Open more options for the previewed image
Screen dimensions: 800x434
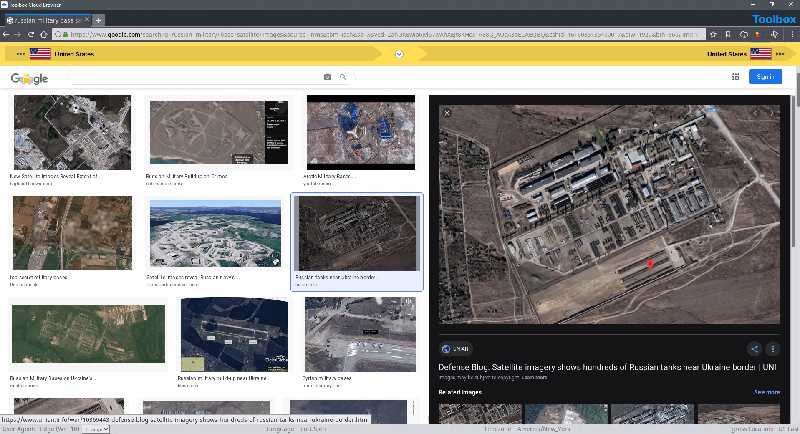coord(772,349)
